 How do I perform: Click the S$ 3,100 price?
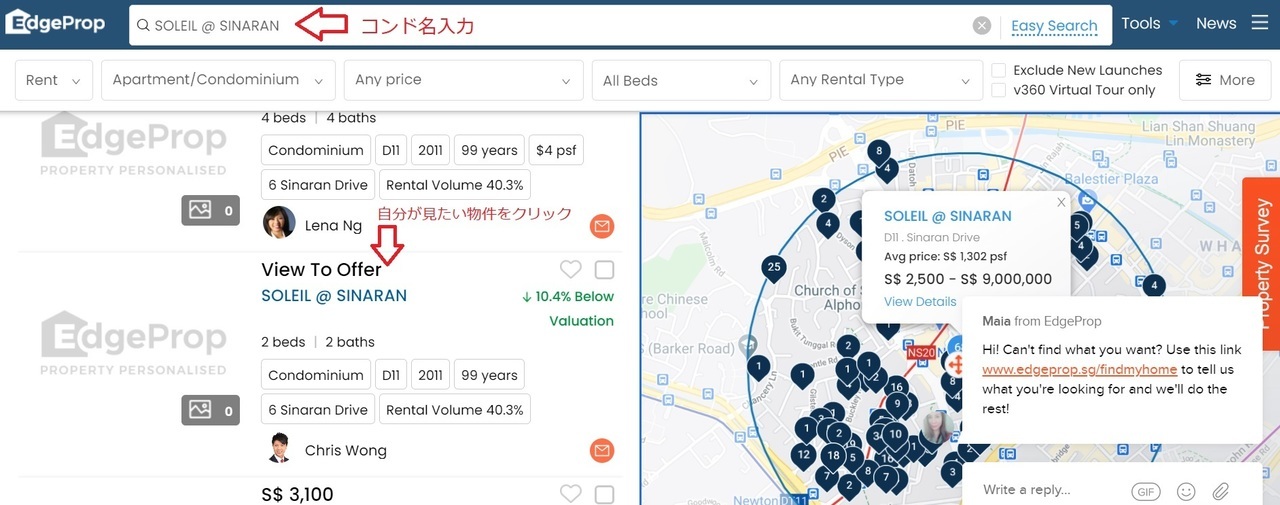pyautogui.click(x=297, y=494)
